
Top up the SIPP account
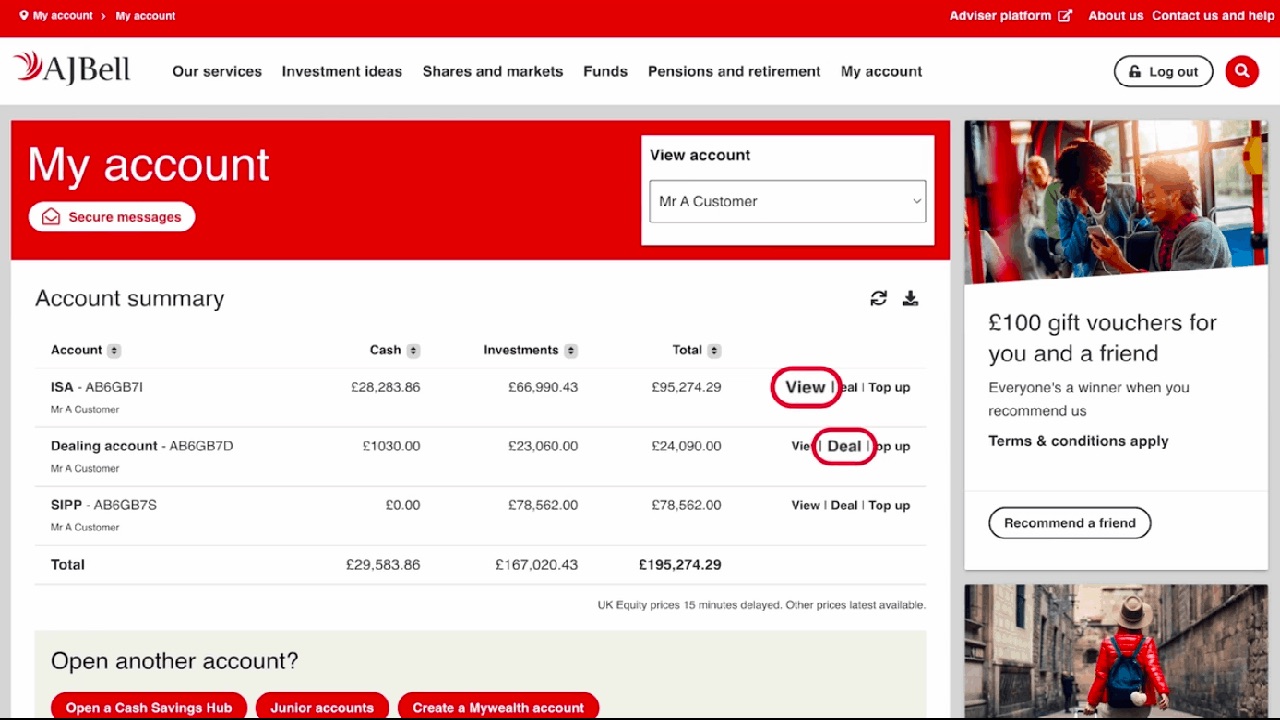[x=889, y=505]
